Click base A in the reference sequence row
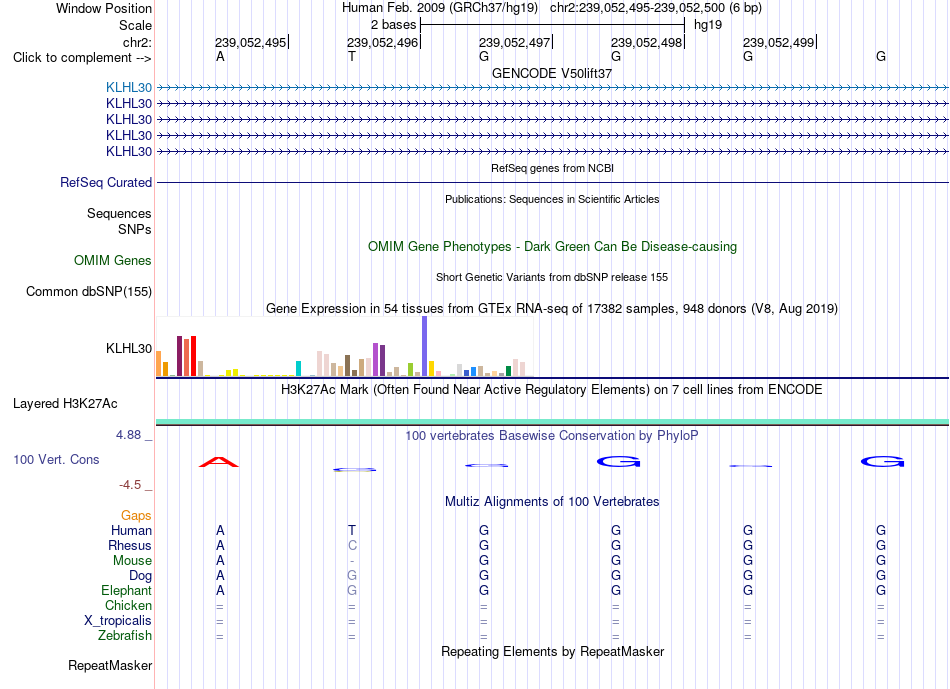Image resolution: width=950 pixels, height=689 pixels. (x=220, y=56)
